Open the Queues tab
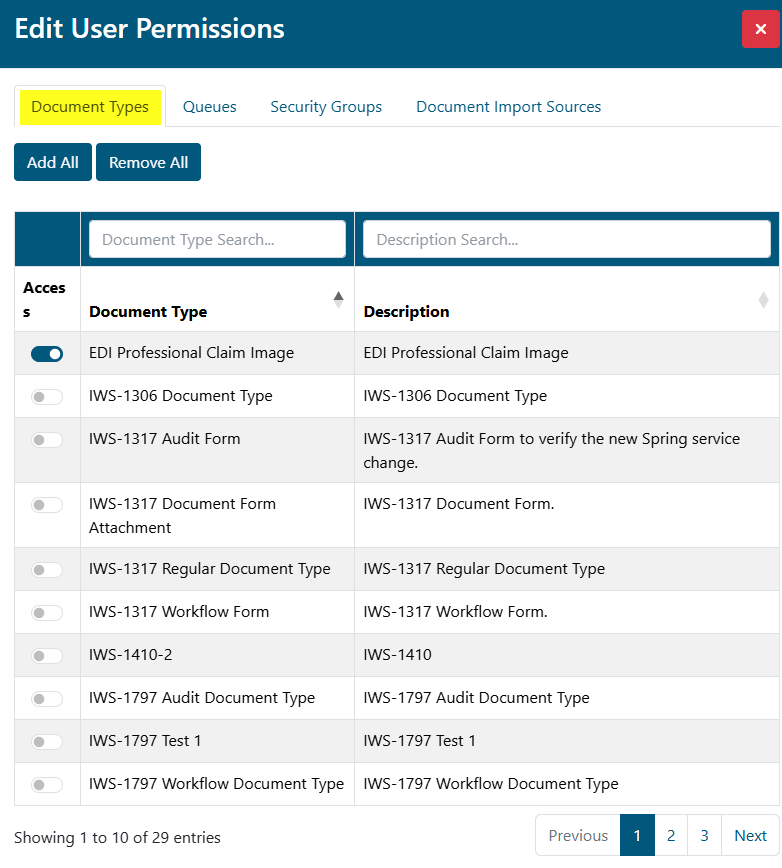 [x=209, y=107]
